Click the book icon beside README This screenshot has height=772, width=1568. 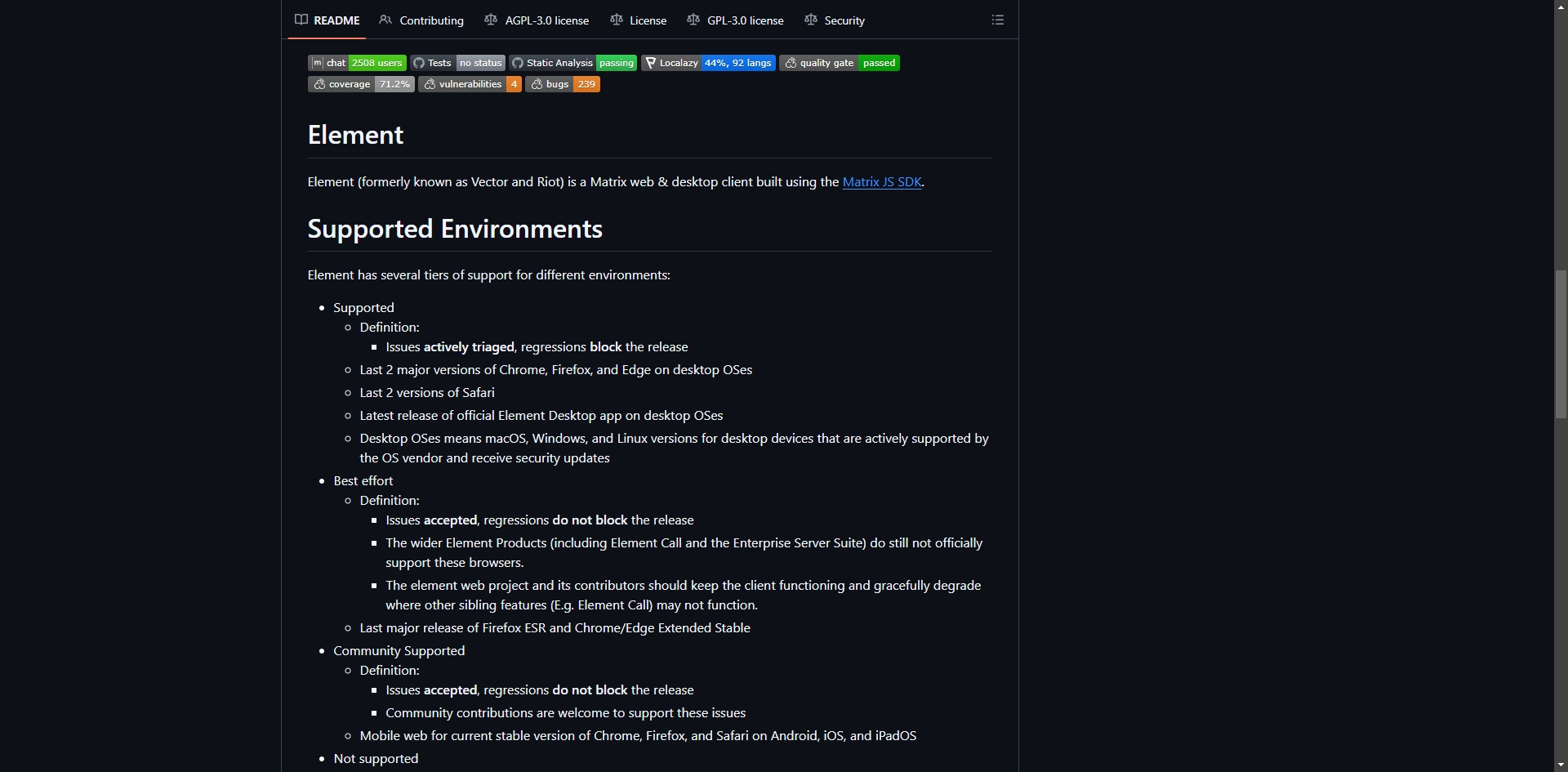click(301, 20)
